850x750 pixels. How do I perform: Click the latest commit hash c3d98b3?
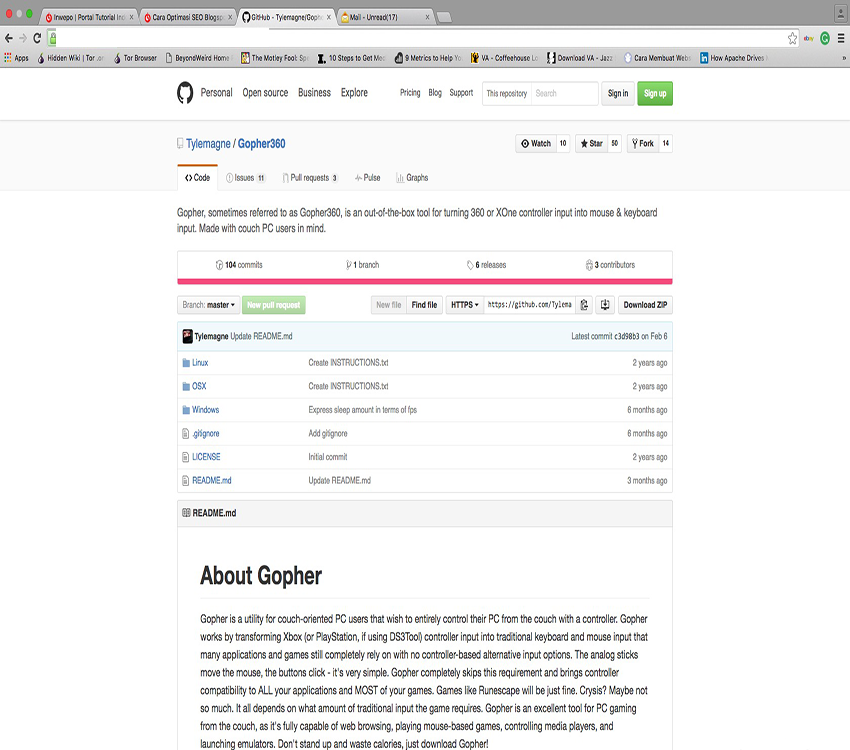[x=627, y=337]
